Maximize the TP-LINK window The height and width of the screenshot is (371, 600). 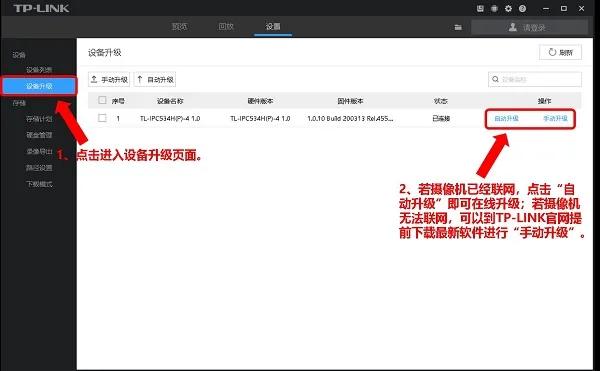[x=564, y=8]
